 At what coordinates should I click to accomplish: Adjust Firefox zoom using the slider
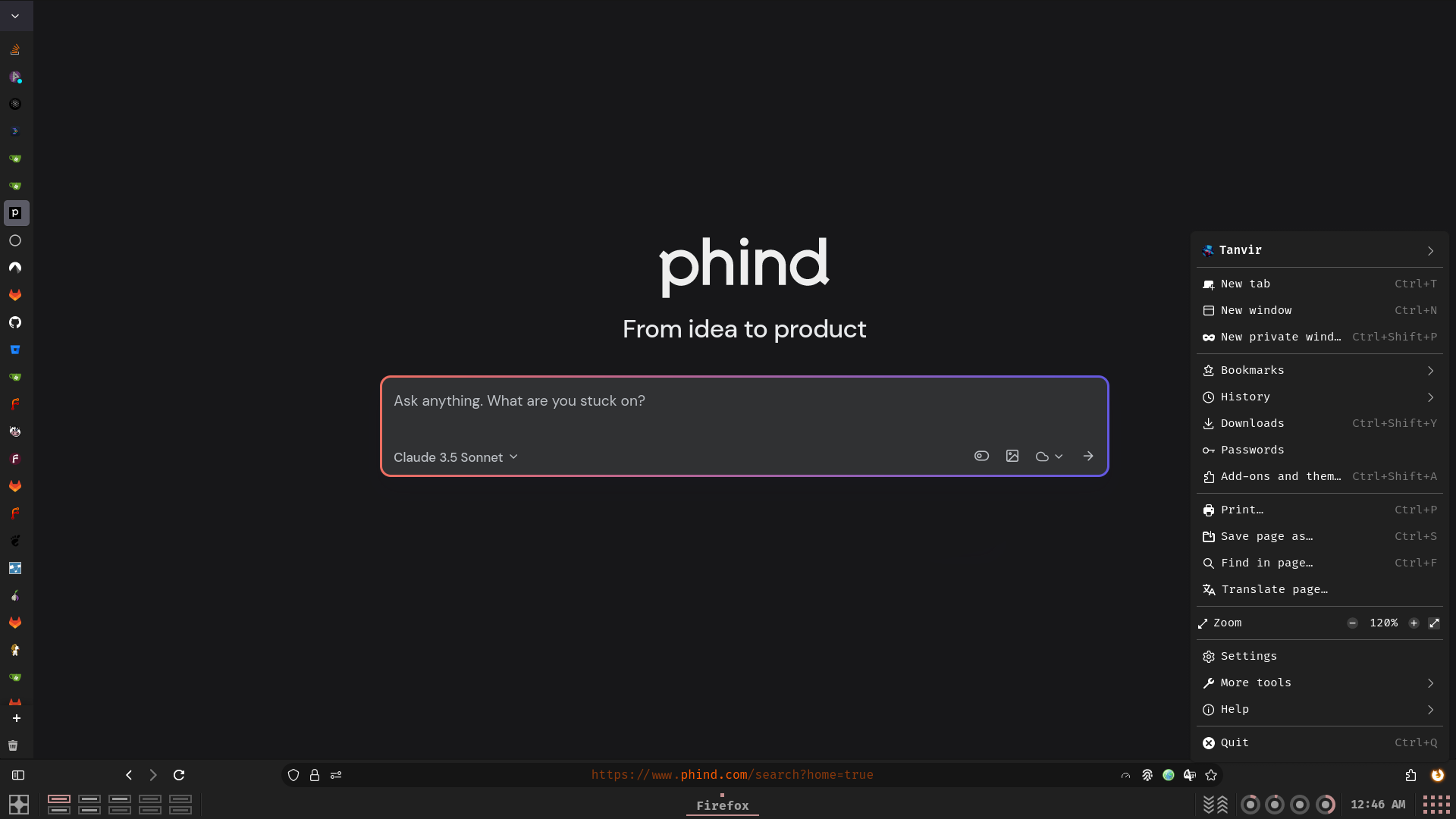coord(1384,623)
